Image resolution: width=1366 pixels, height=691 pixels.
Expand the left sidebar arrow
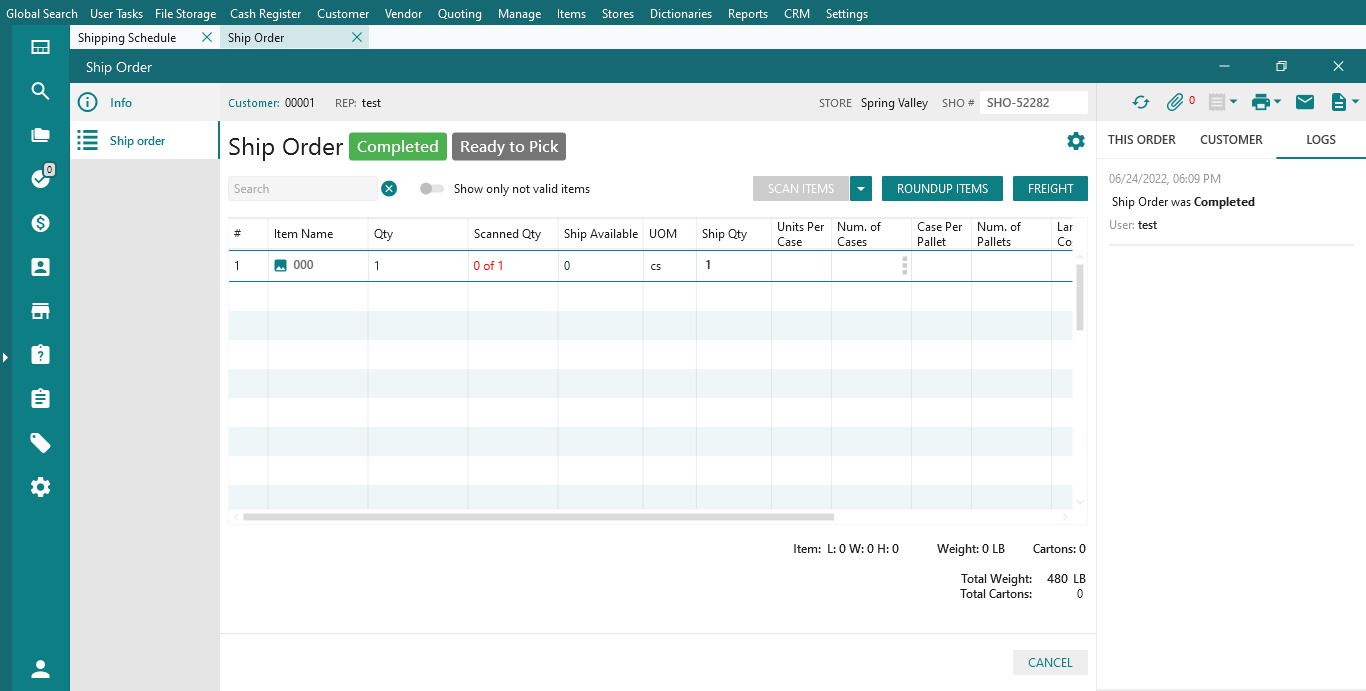5,357
